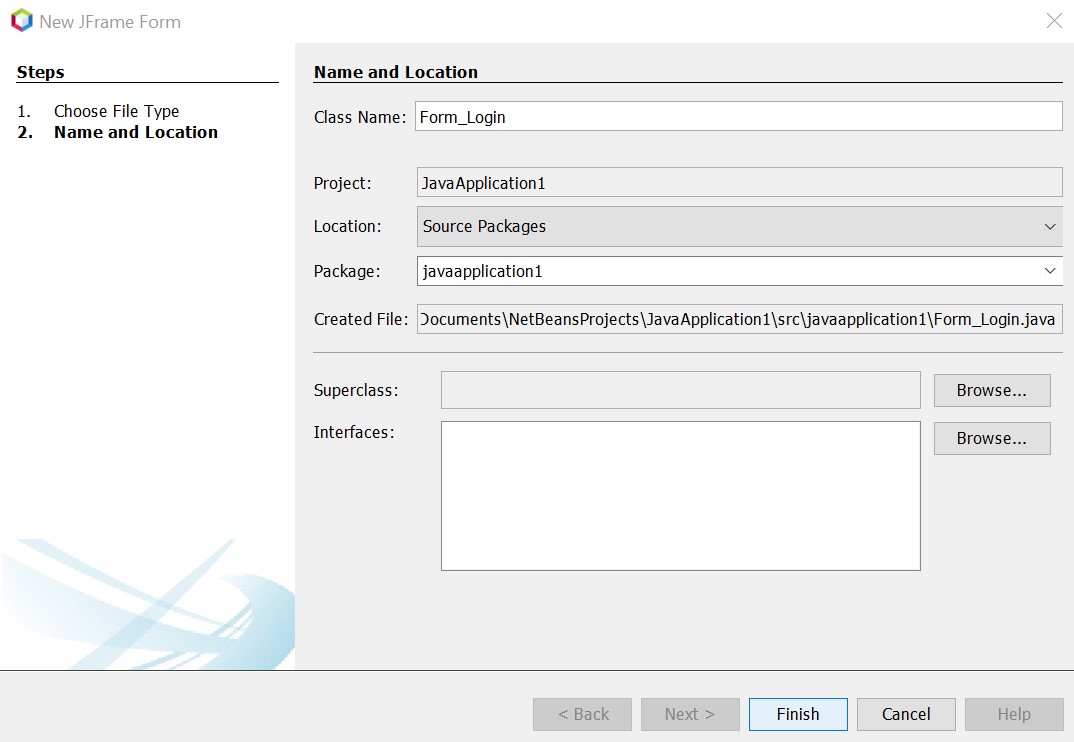Click Browse next to Superclass
Screen dimensions: 1074x742
tap(992, 389)
